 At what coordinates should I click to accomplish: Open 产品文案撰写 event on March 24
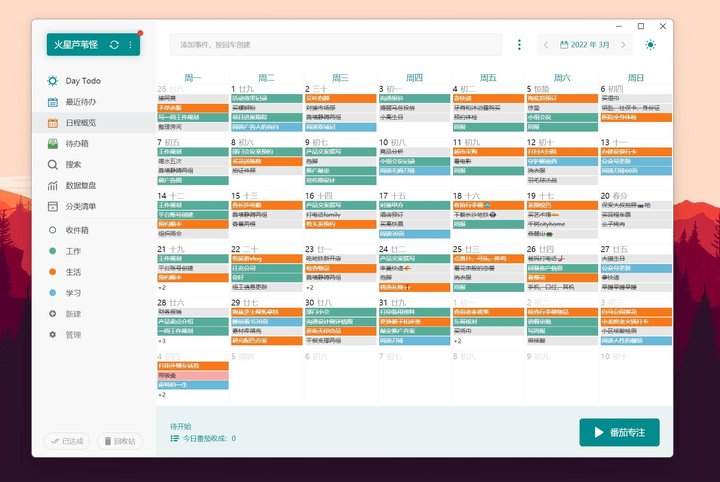(x=415, y=259)
